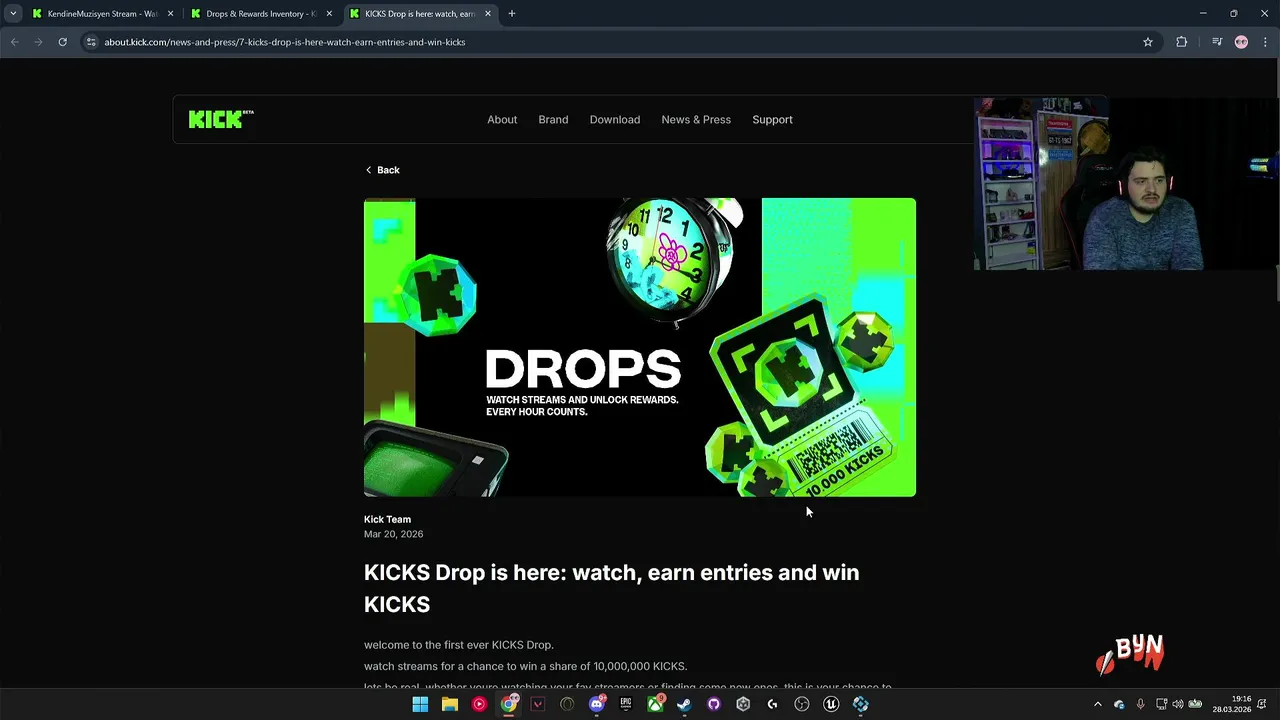Open a new browser tab
The width and height of the screenshot is (1280, 720).
[512, 14]
